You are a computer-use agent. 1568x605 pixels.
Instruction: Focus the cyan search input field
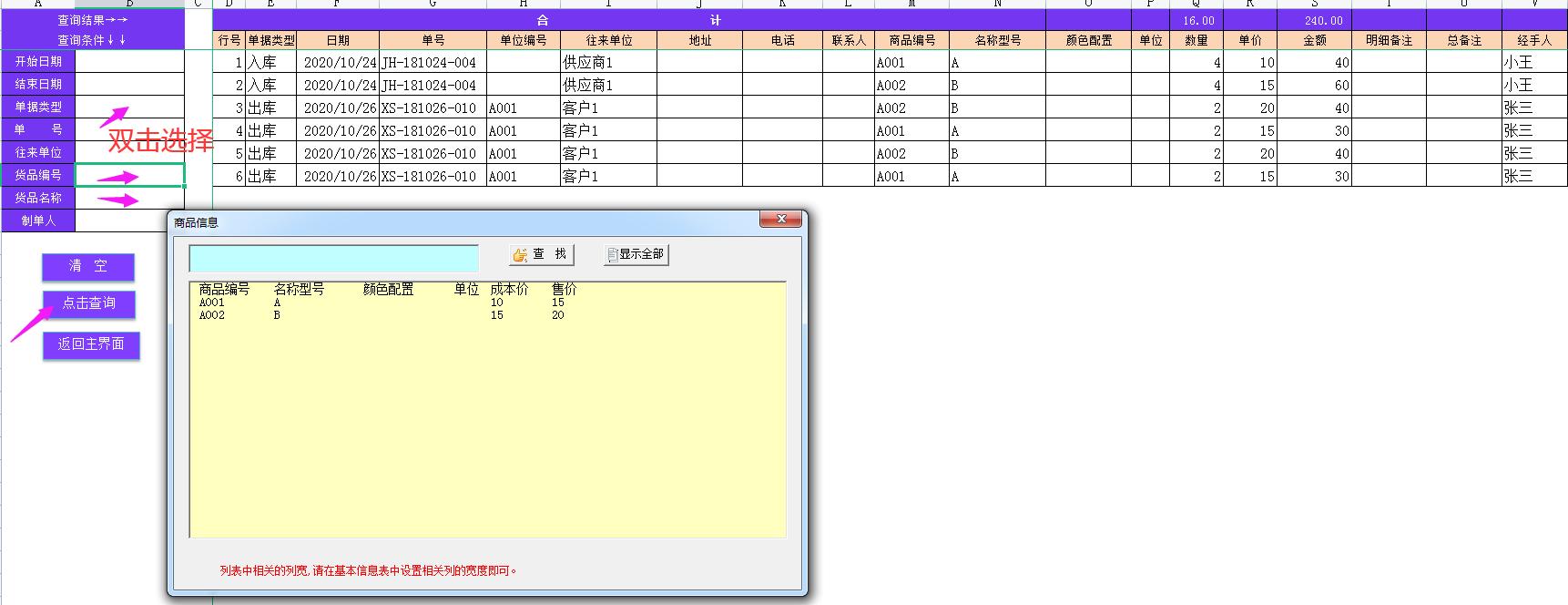pos(333,259)
